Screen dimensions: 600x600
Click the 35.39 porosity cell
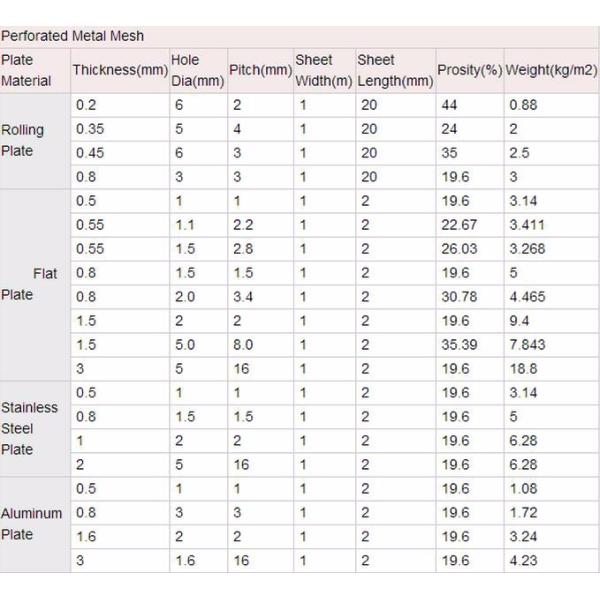(x=459, y=345)
